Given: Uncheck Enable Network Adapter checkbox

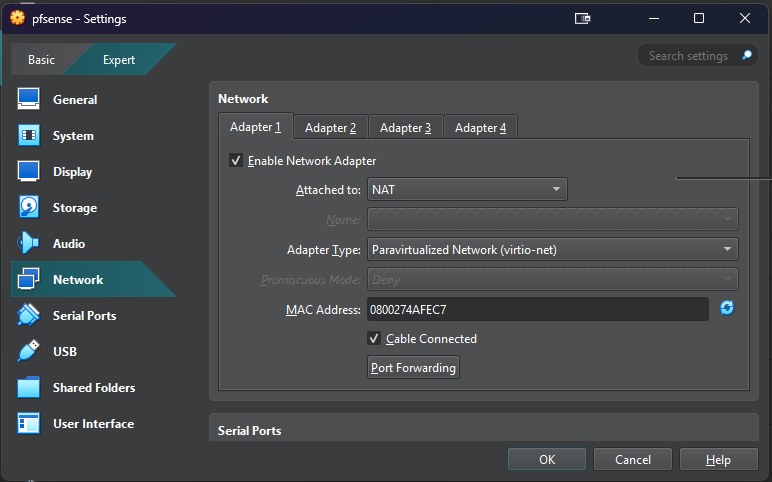Looking at the screenshot, I should tap(236, 161).
